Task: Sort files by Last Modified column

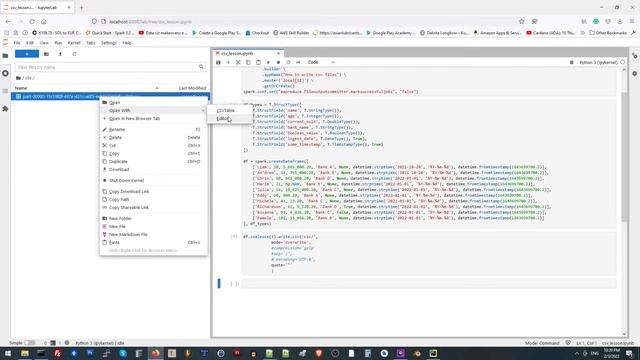Action: (192, 88)
